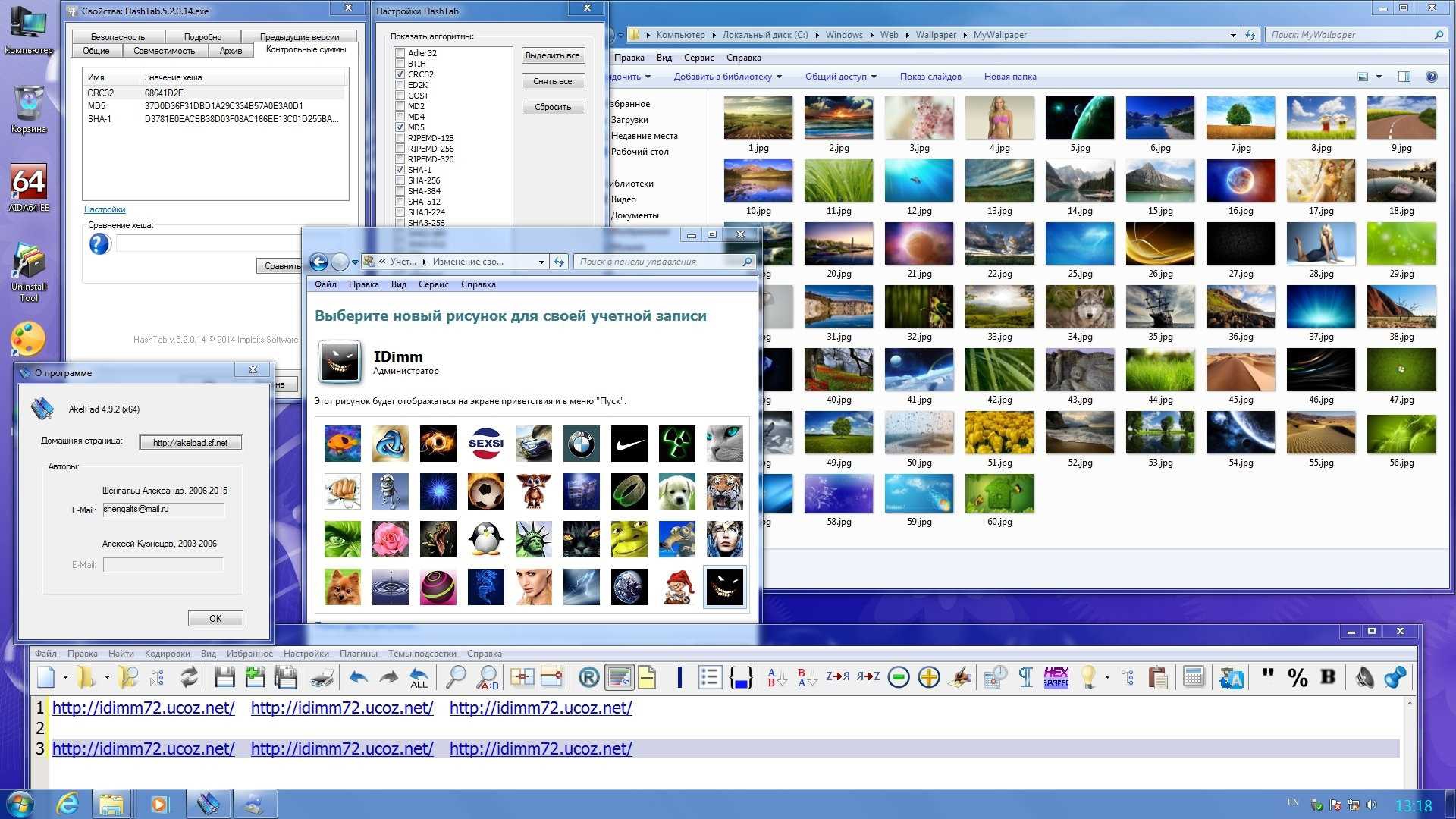This screenshot has width=1456, height=819.
Task: Click the blue pushpin icon in AkelPad
Action: pyautogui.click(x=1395, y=677)
